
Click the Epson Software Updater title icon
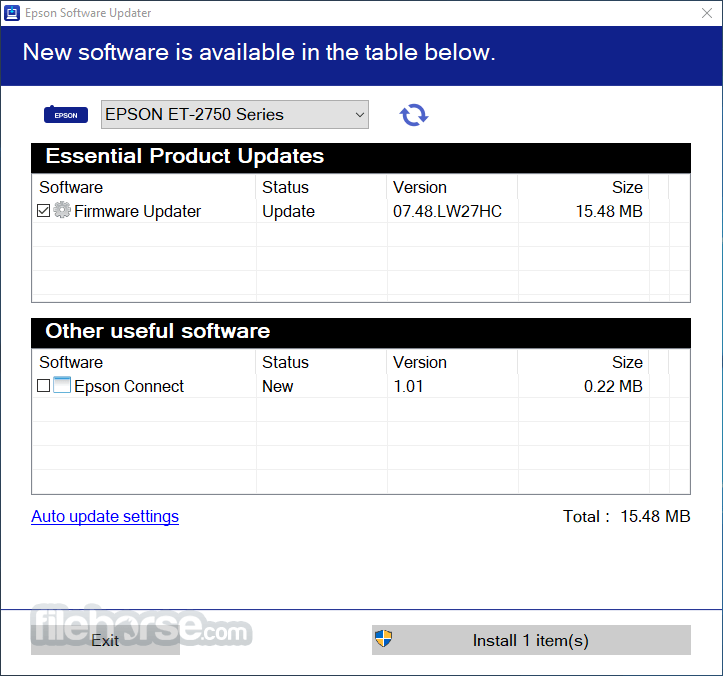point(12,13)
